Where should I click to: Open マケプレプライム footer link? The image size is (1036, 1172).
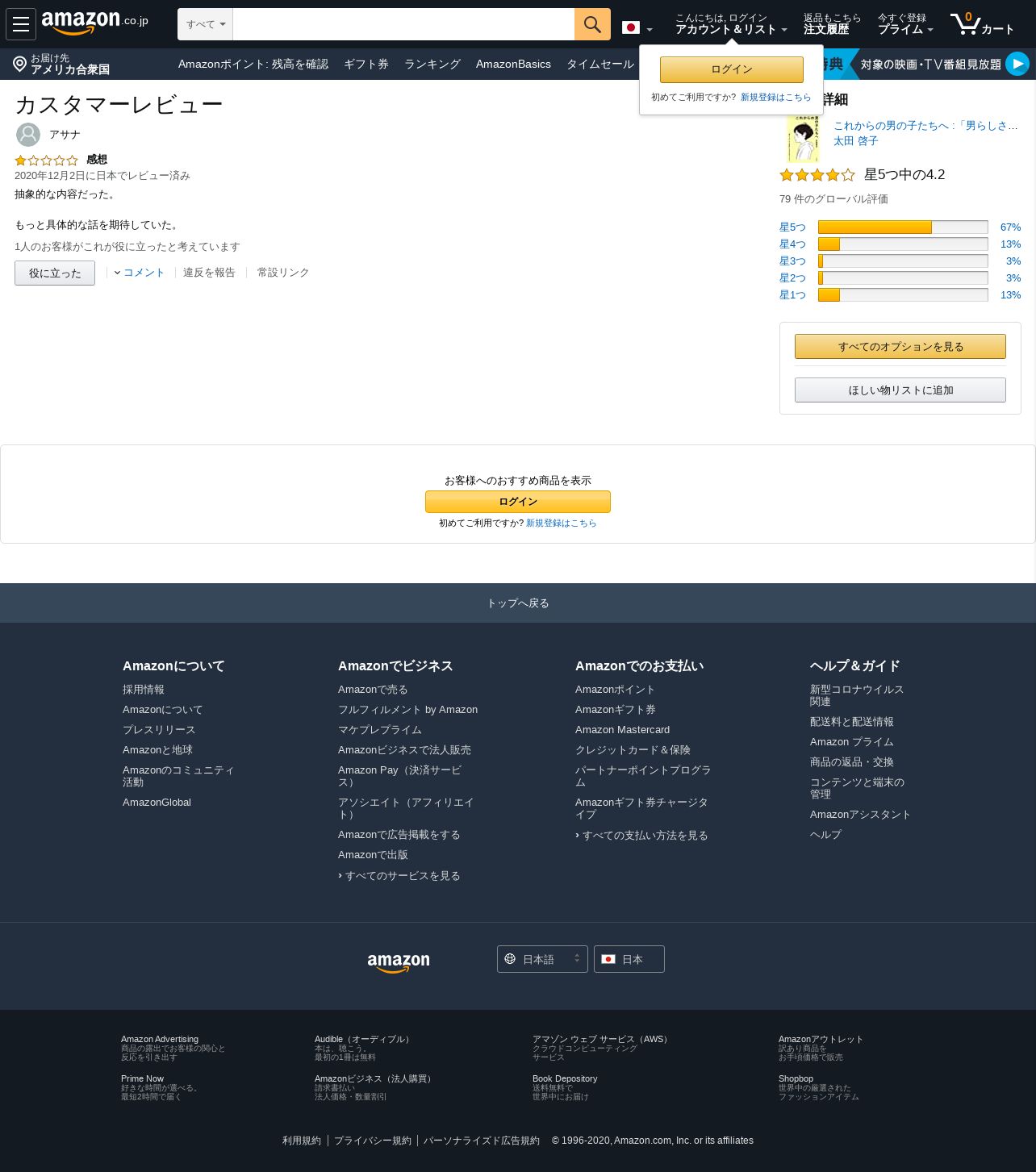[380, 730]
